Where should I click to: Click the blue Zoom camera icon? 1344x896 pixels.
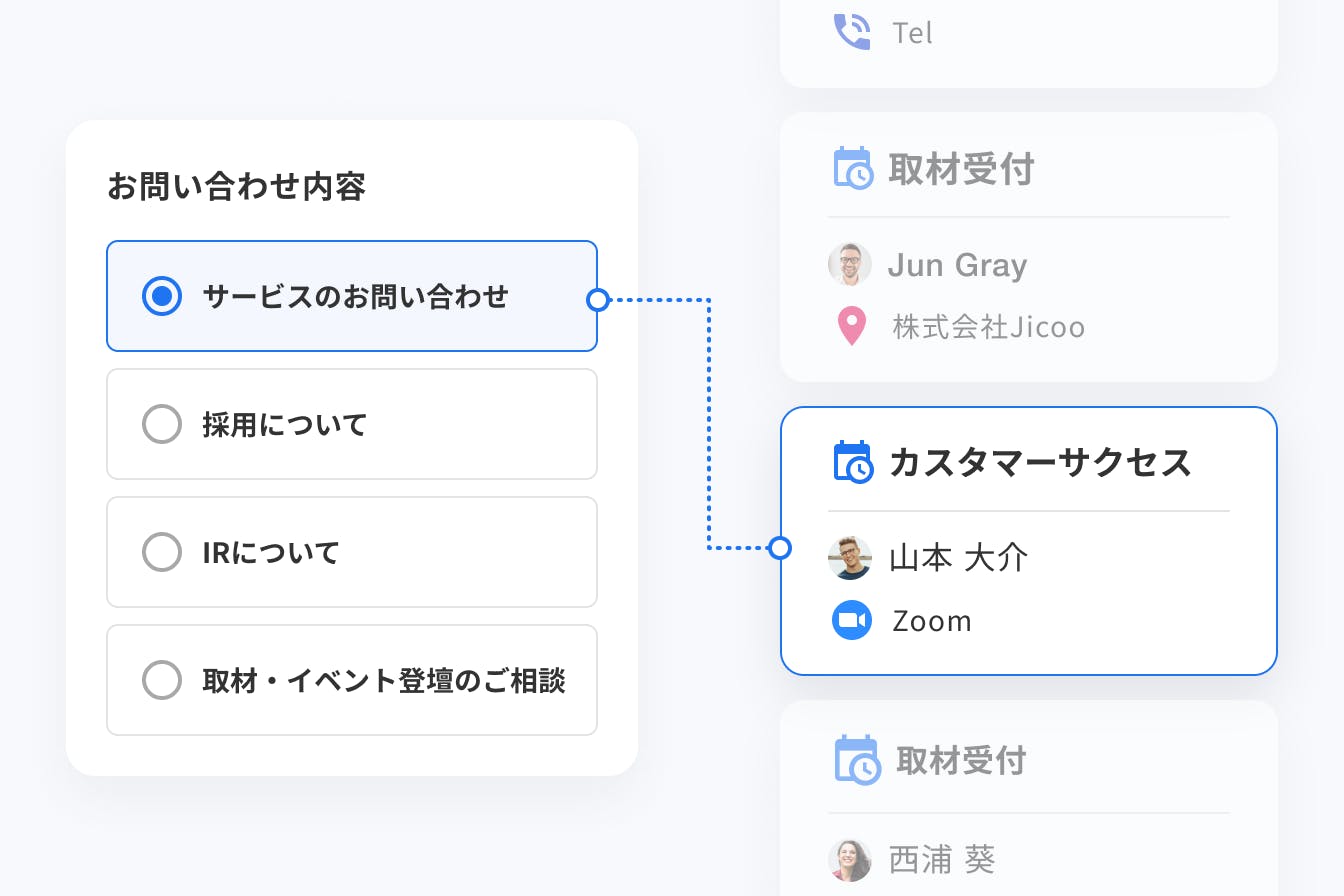(x=852, y=620)
